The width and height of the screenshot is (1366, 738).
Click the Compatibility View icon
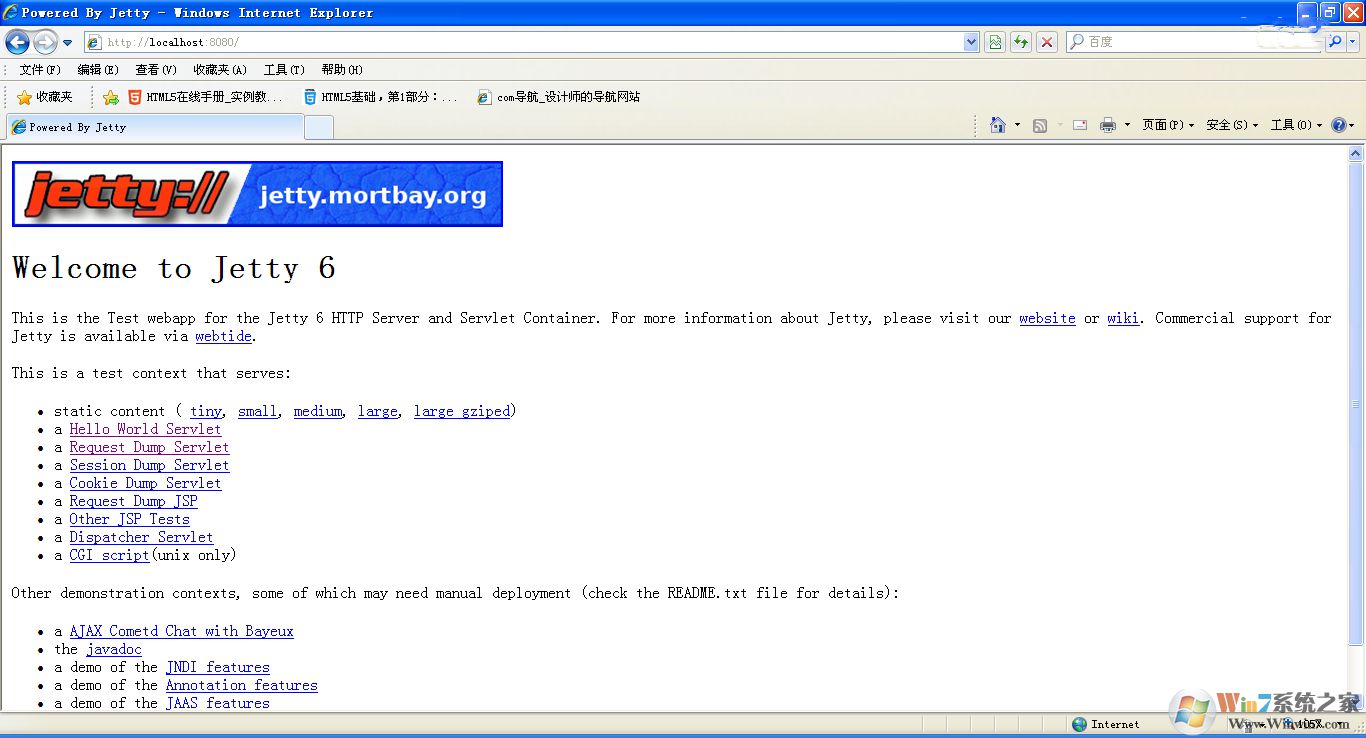pos(995,42)
